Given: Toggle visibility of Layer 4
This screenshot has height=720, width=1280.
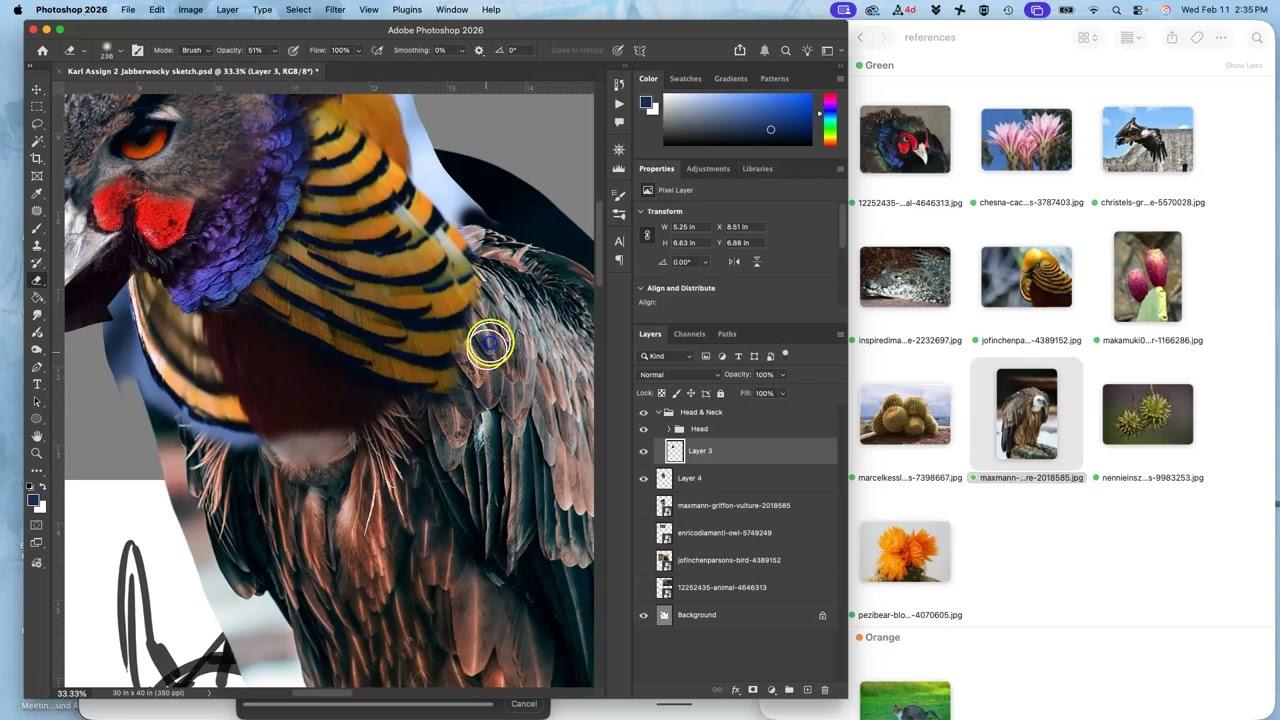Looking at the screenshot, I should tap(643, 478).
